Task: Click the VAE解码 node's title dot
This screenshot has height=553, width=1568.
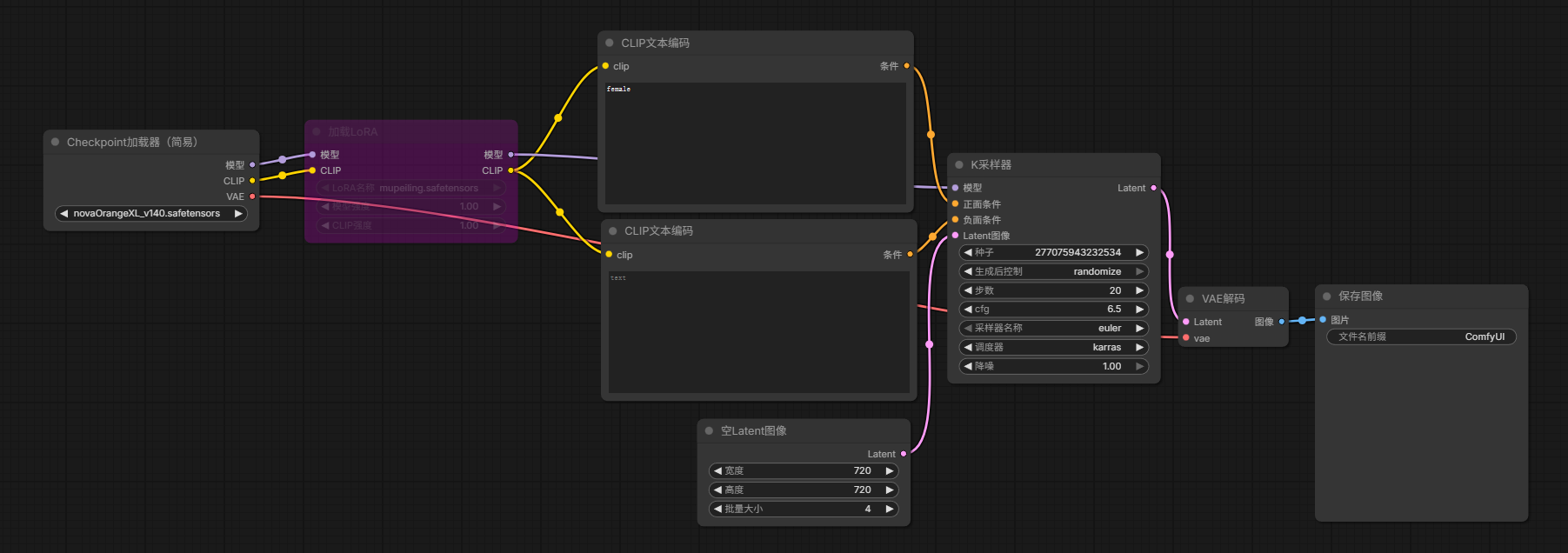Action: (x=1191, y=299)
